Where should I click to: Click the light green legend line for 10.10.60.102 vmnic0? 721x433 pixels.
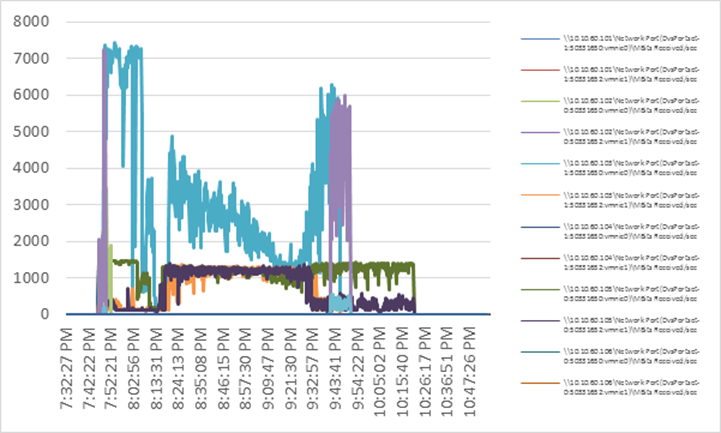[540, 101]
